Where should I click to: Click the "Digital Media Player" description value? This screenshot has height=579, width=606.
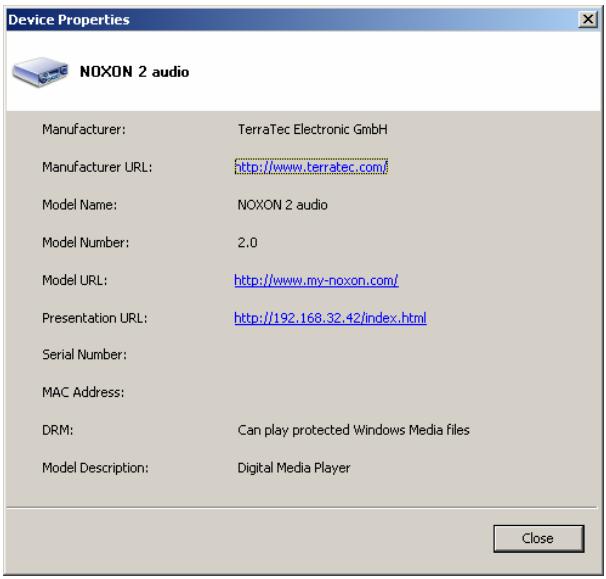[x=294, y=468]
